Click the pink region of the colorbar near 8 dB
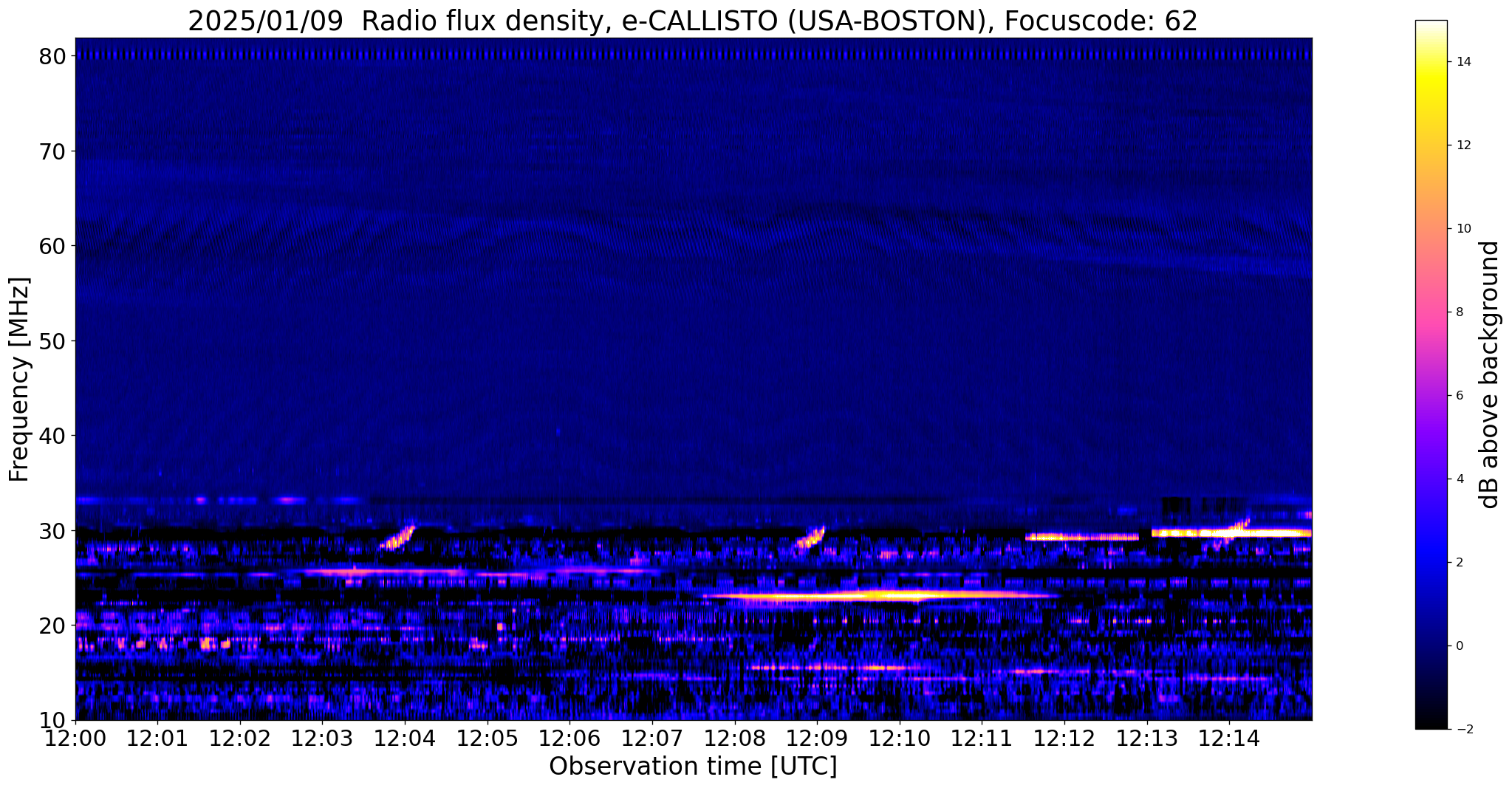The height and width of the screenshot is (788, 1512). [x=1431, y=312]
